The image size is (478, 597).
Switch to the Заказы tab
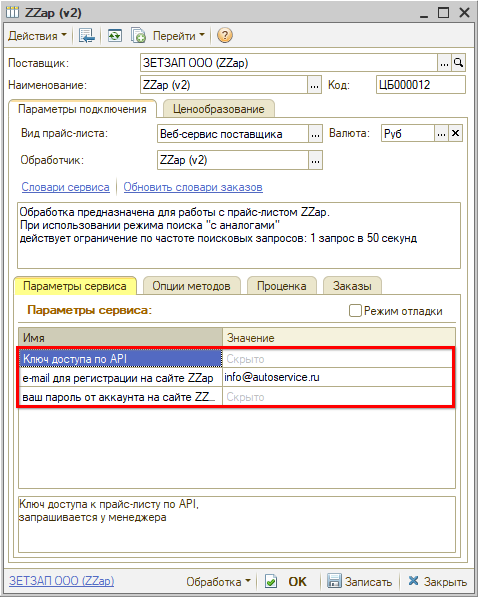point(352,286)
